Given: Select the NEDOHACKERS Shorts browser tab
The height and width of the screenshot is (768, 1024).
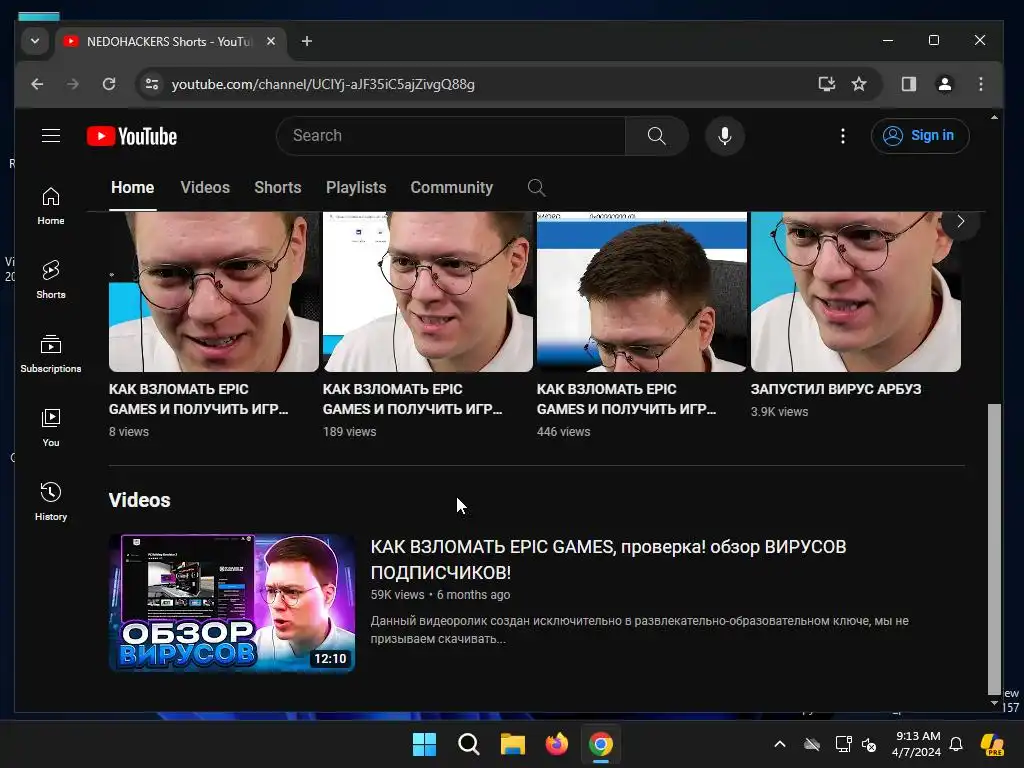Looking at the screenshot, I should (x=170, y=42).
